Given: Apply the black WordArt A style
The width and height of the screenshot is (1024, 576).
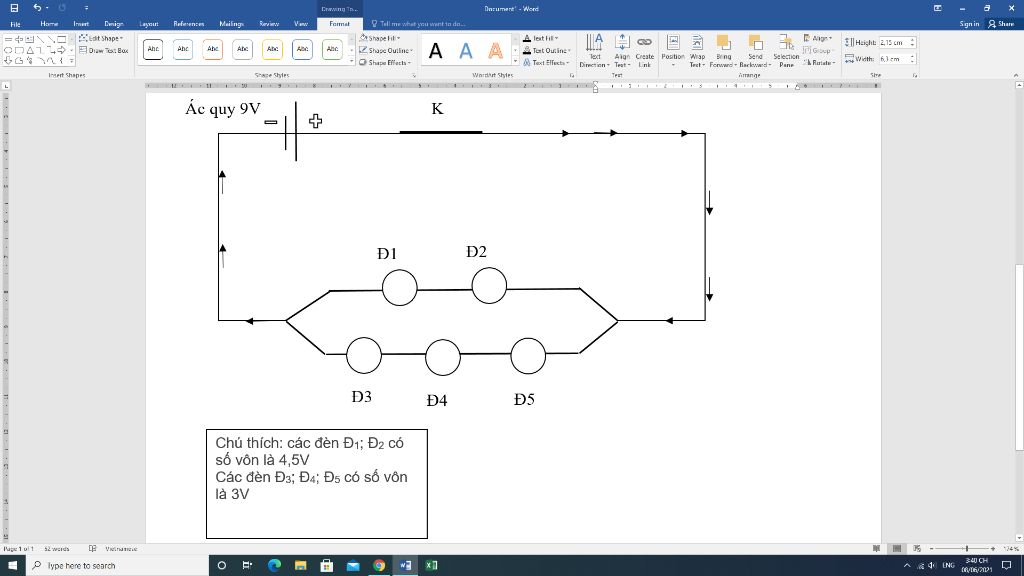Looking at the screenshot, I should coord(436,50).
